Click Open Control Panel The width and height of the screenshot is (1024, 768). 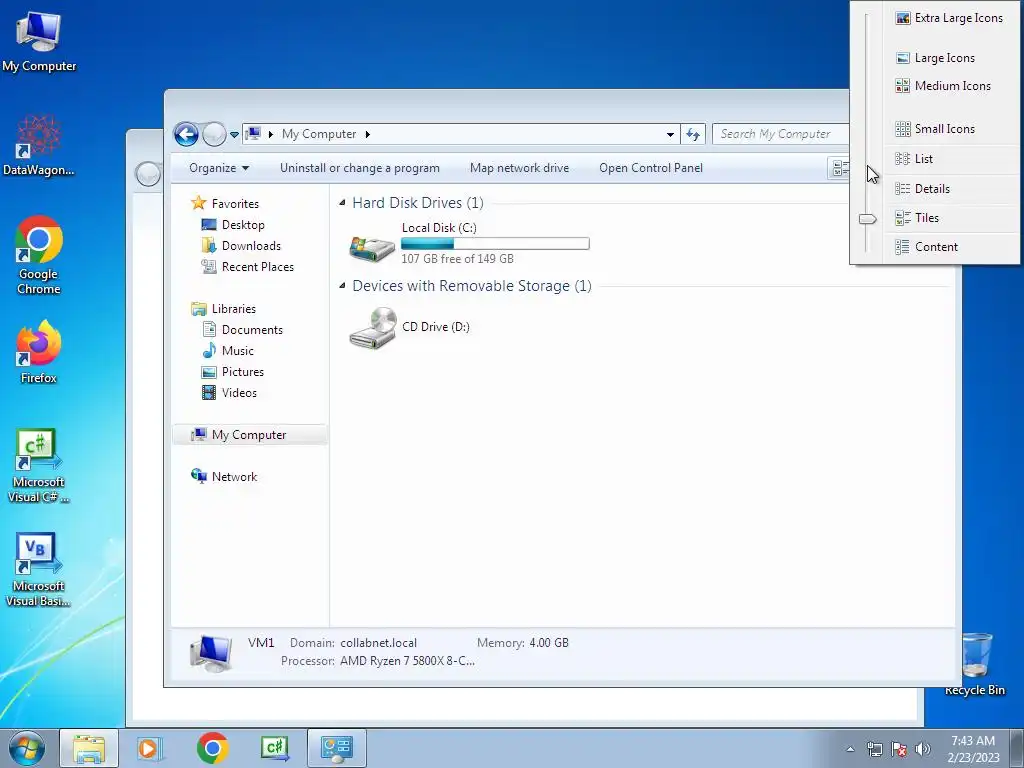(651, 168)
